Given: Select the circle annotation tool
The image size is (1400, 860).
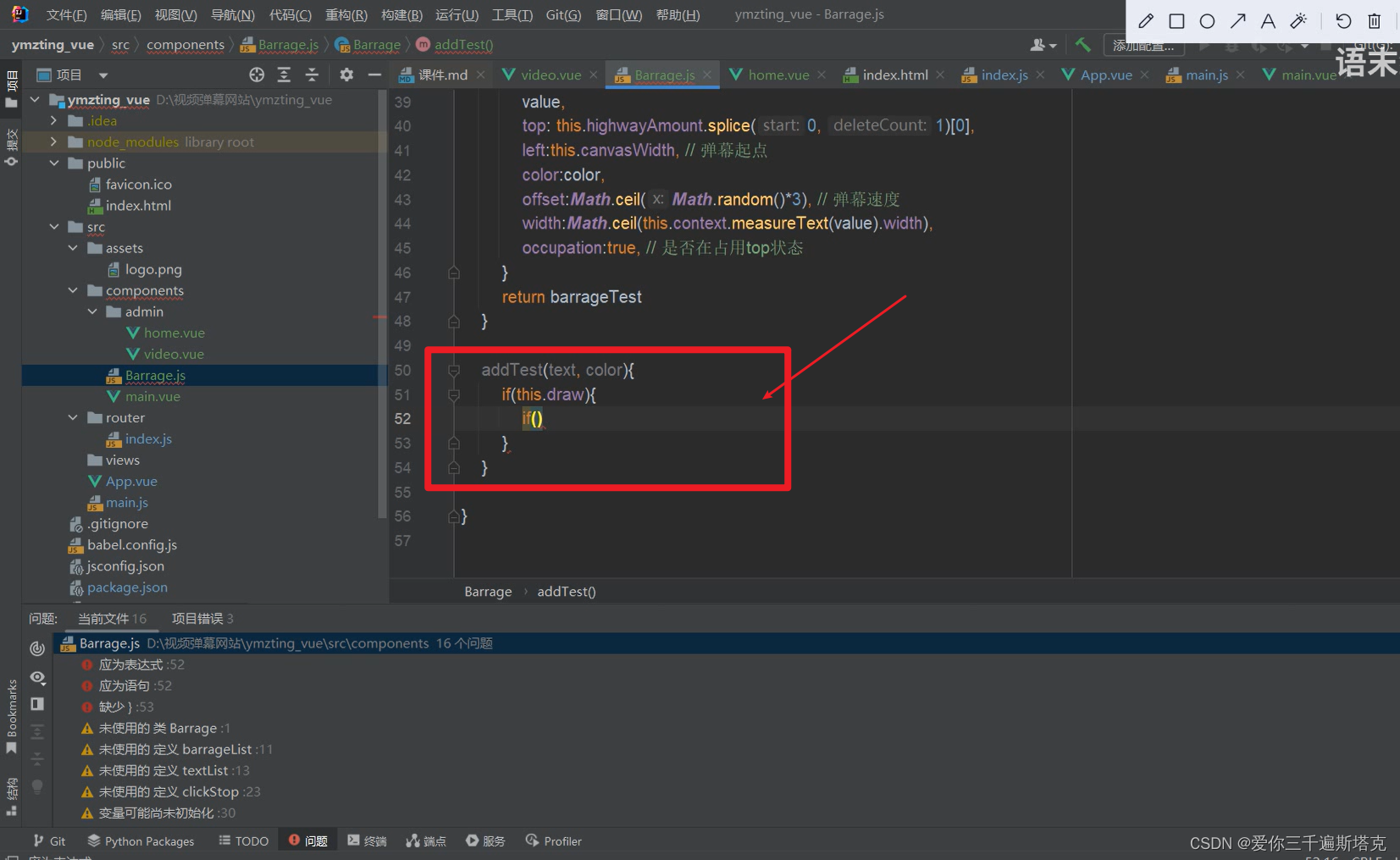Looking at the screenshot, I should tap(1207, 21).
